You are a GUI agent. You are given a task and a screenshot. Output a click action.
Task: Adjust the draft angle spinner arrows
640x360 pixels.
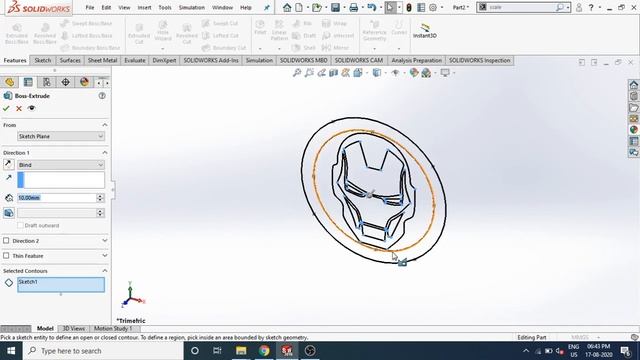pos(100,213)
